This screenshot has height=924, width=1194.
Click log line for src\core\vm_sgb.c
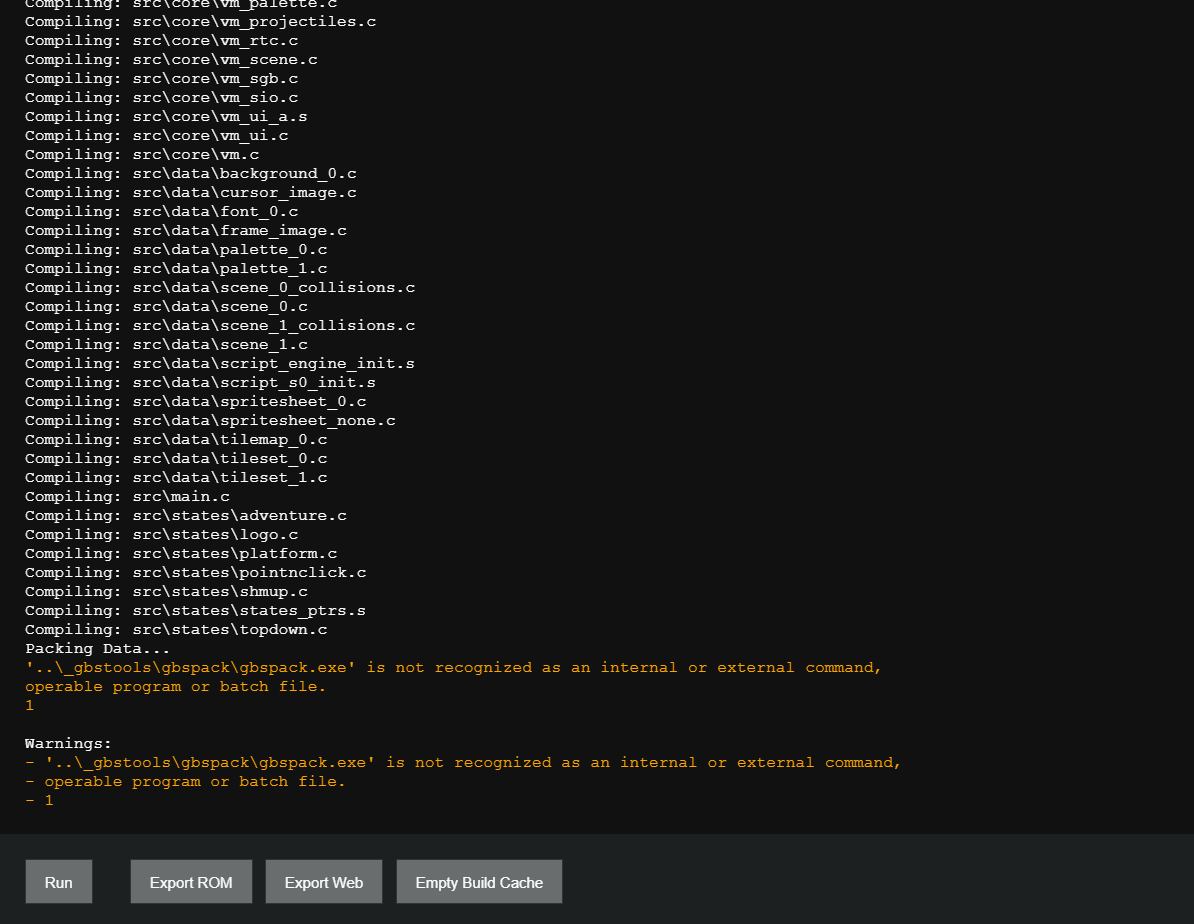pos(161,78)
